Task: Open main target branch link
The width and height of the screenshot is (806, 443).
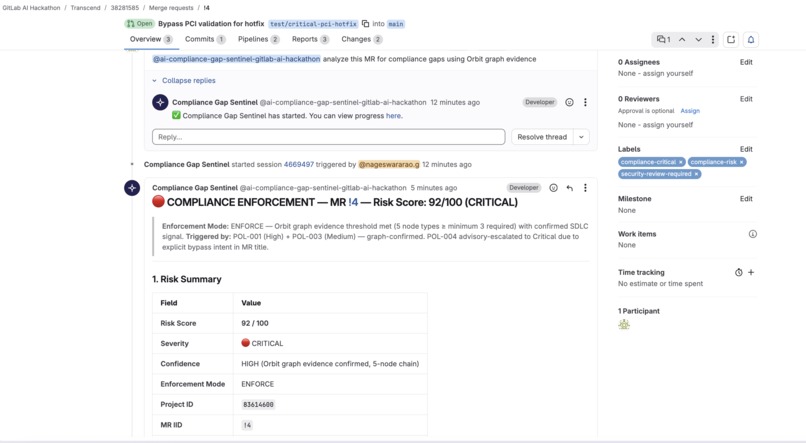Action: pyautogui.click(x=396, y=24)
